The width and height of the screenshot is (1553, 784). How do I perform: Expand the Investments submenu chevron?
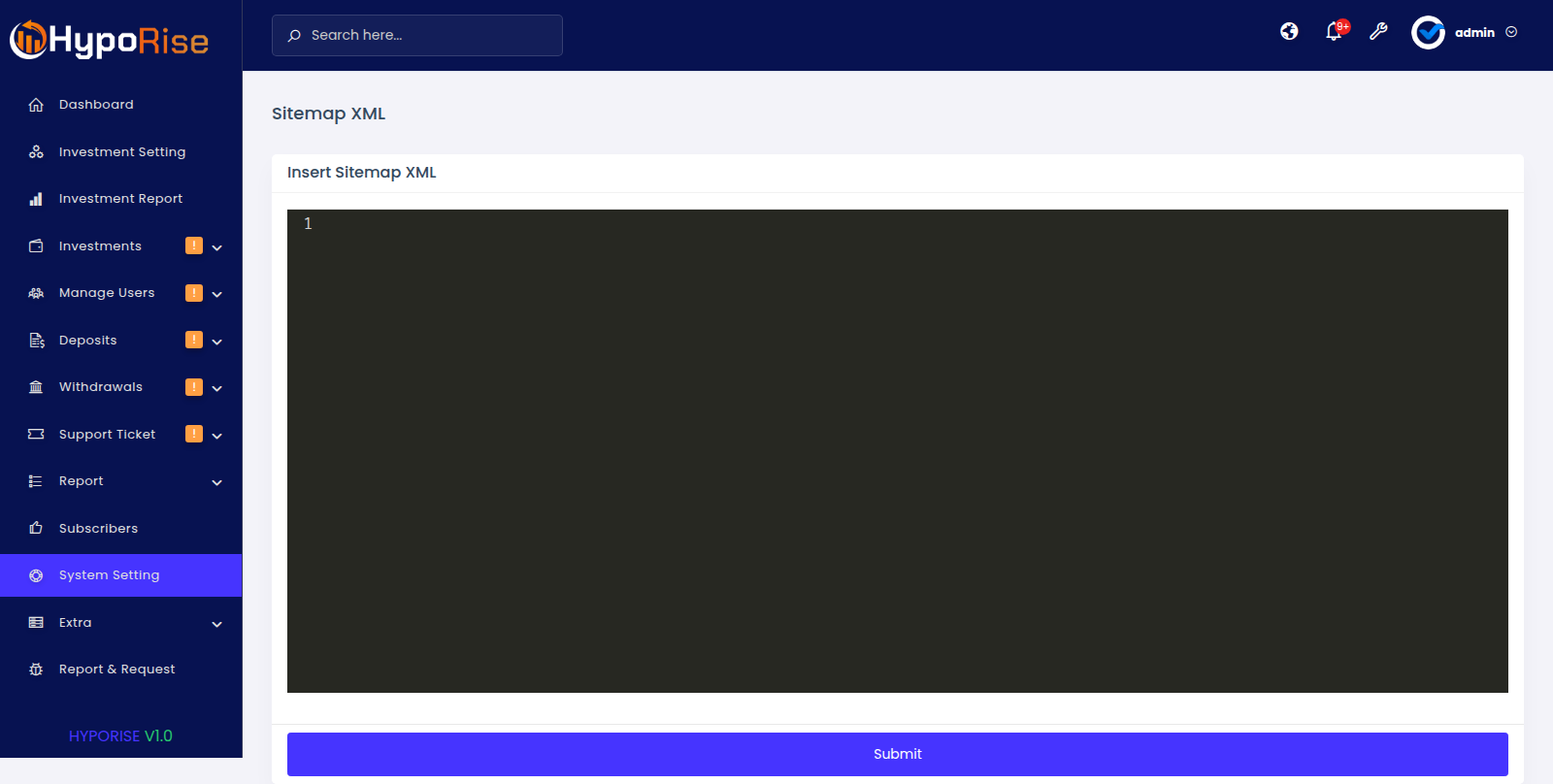pyautogui.click(x=217, y=247)
